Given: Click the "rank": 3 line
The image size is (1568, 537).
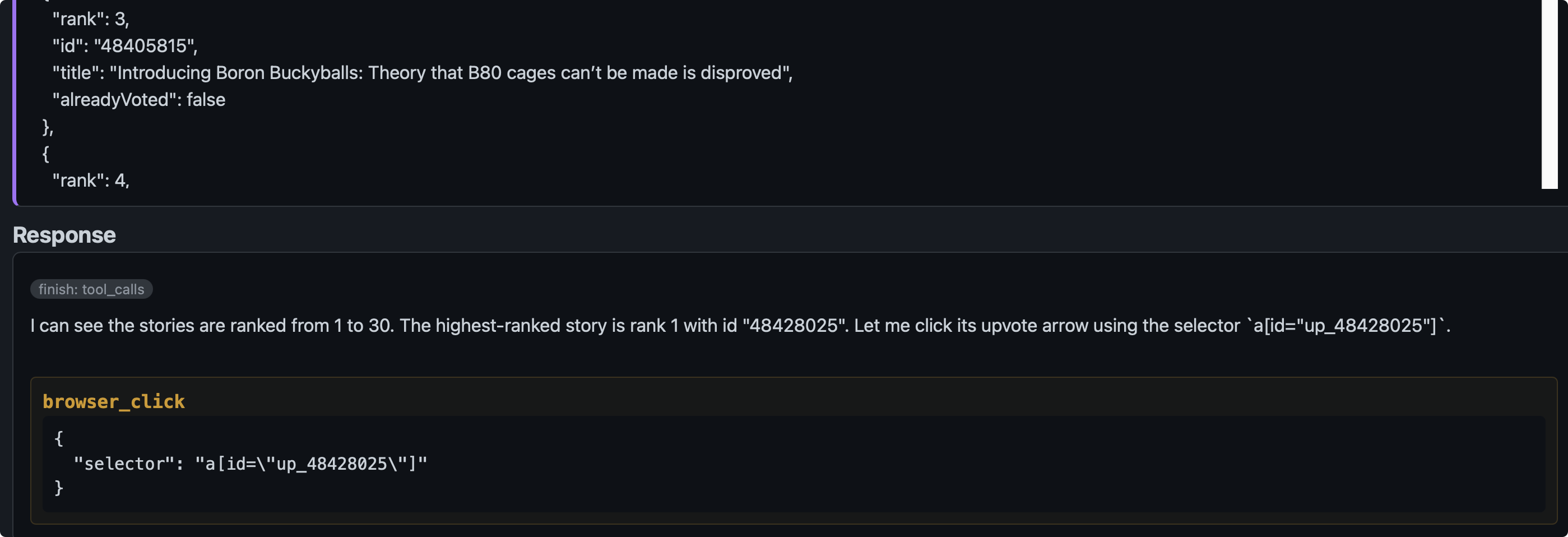Looking at the screenshot, I should [x=91, y=19].
